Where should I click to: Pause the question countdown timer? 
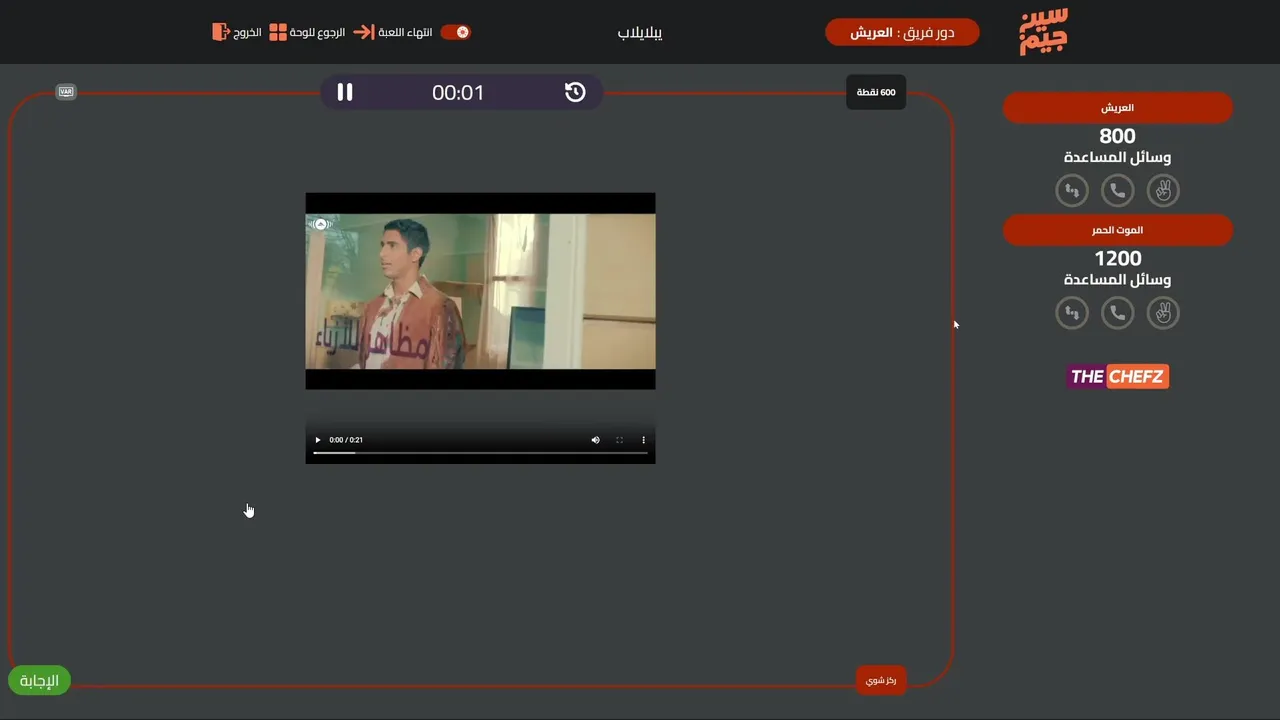(345, 92)
